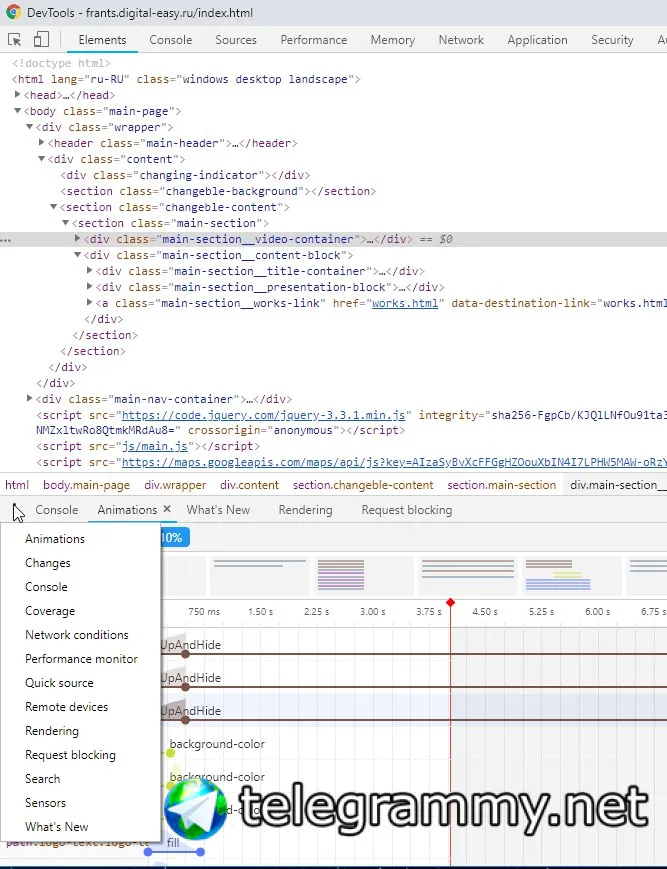Select the Console tab in the drawer
Screen dimensions: 667x869
pos(57,510)
